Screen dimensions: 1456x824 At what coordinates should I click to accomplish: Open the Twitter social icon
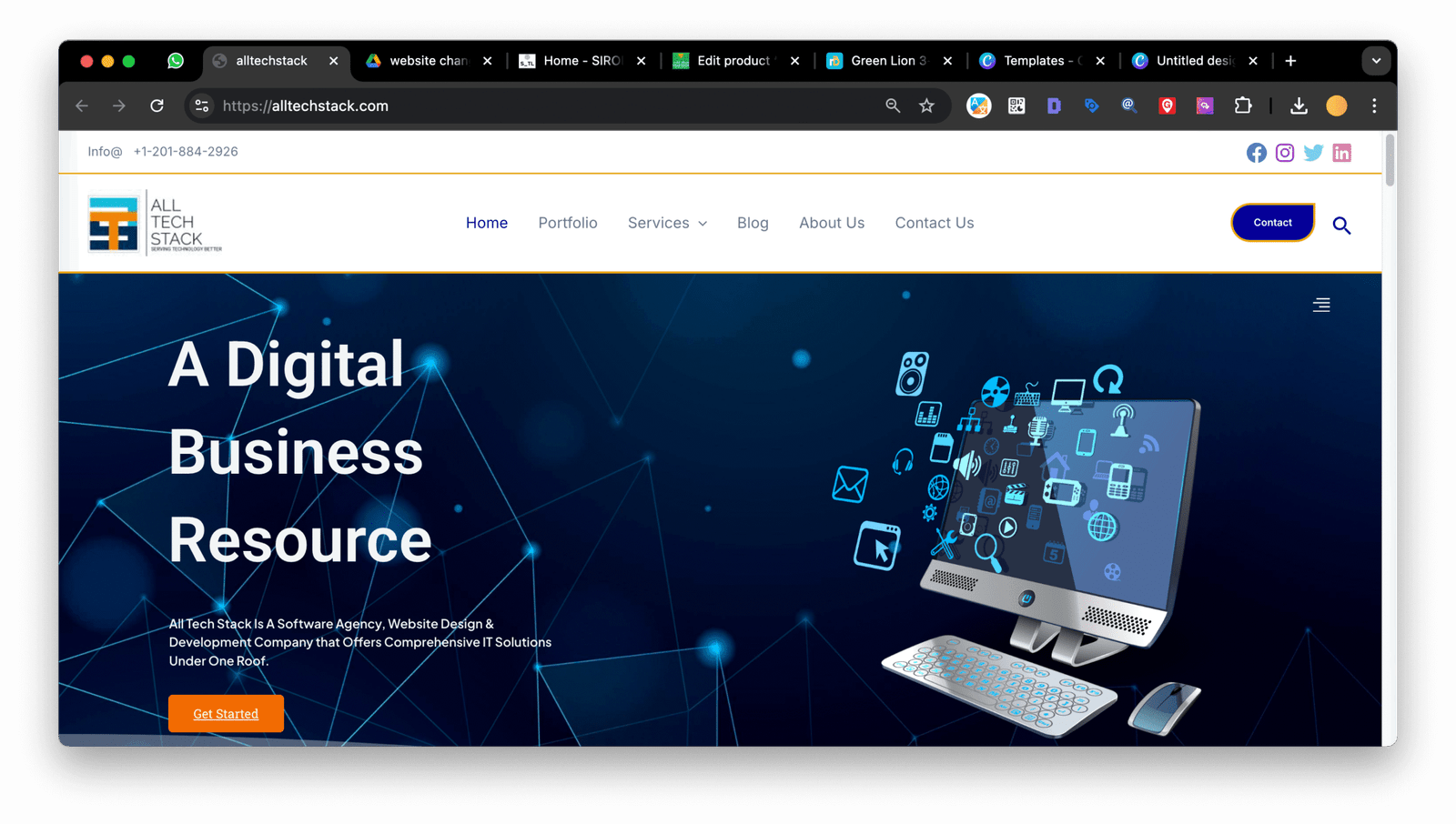click(x=1313, y=153)
